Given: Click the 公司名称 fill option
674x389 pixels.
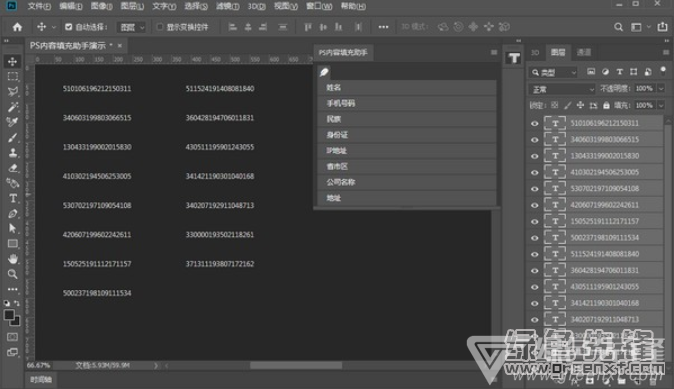Looking at the screenshot, I should click(x=407, y=182).
